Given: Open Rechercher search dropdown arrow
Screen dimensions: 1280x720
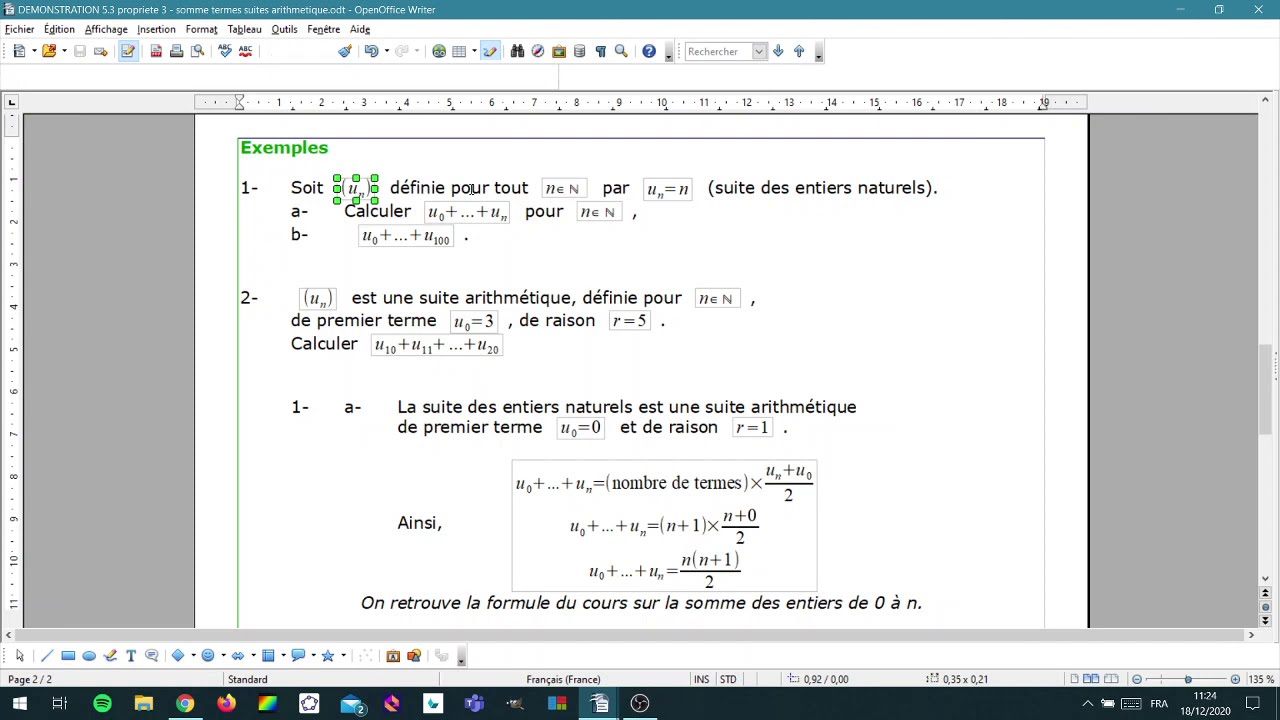Looking at the screenshot, I should pos(759,51).
